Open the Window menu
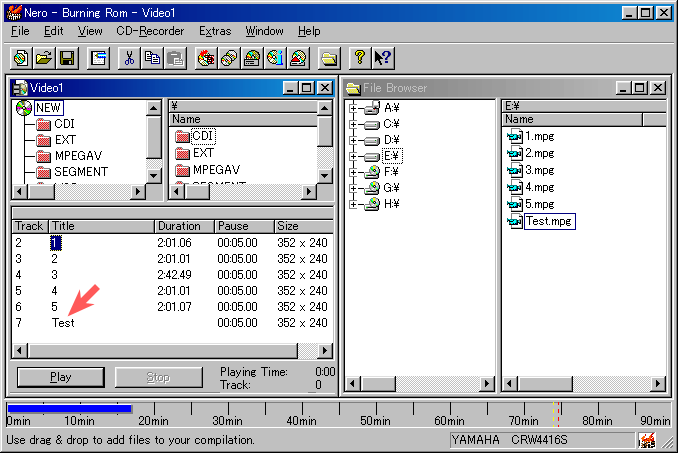This screenshot has height=453, width=678. point(264,31)
